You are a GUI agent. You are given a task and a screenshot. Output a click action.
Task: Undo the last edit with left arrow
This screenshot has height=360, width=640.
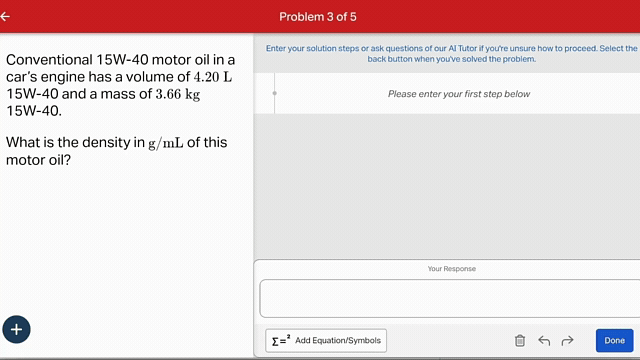click(x=544, y=340)
